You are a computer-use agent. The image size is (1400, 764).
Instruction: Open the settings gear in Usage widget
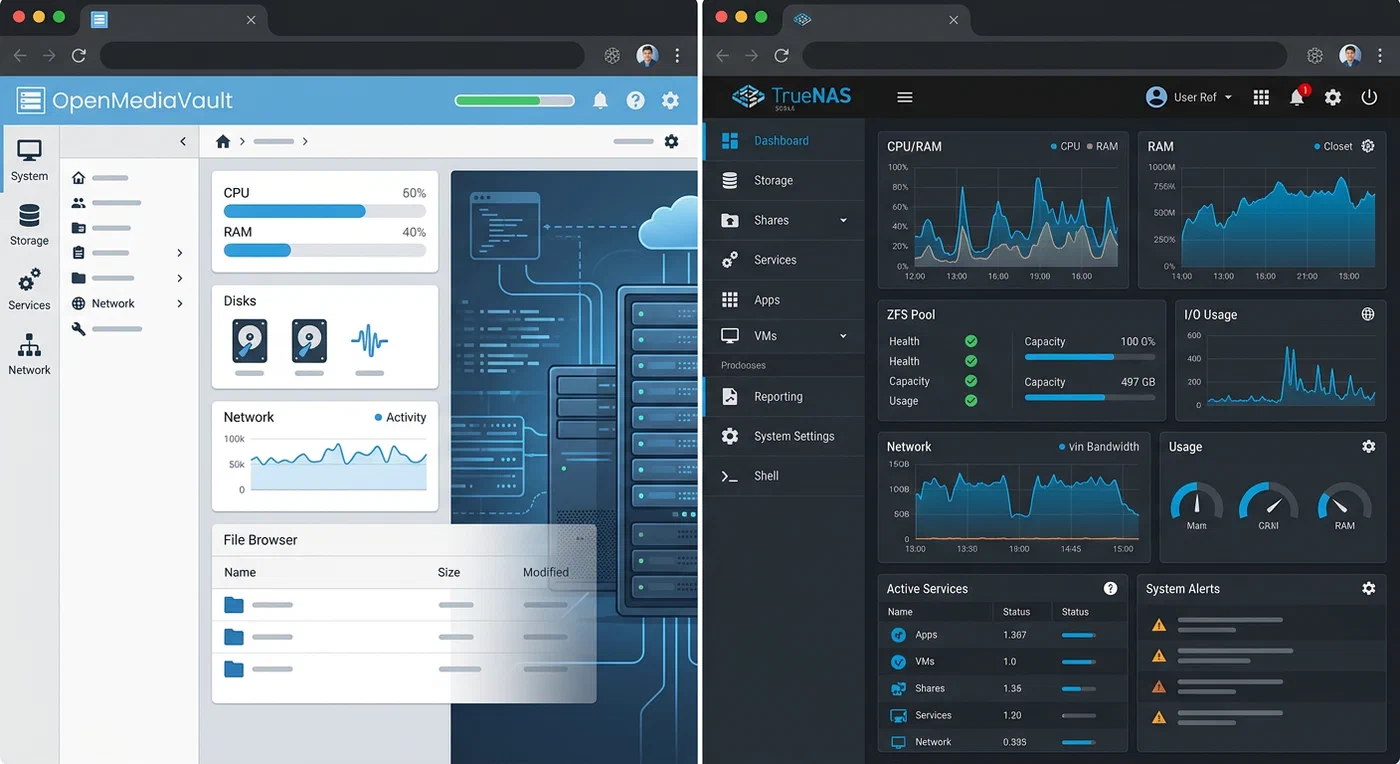tap(1368, 447)
